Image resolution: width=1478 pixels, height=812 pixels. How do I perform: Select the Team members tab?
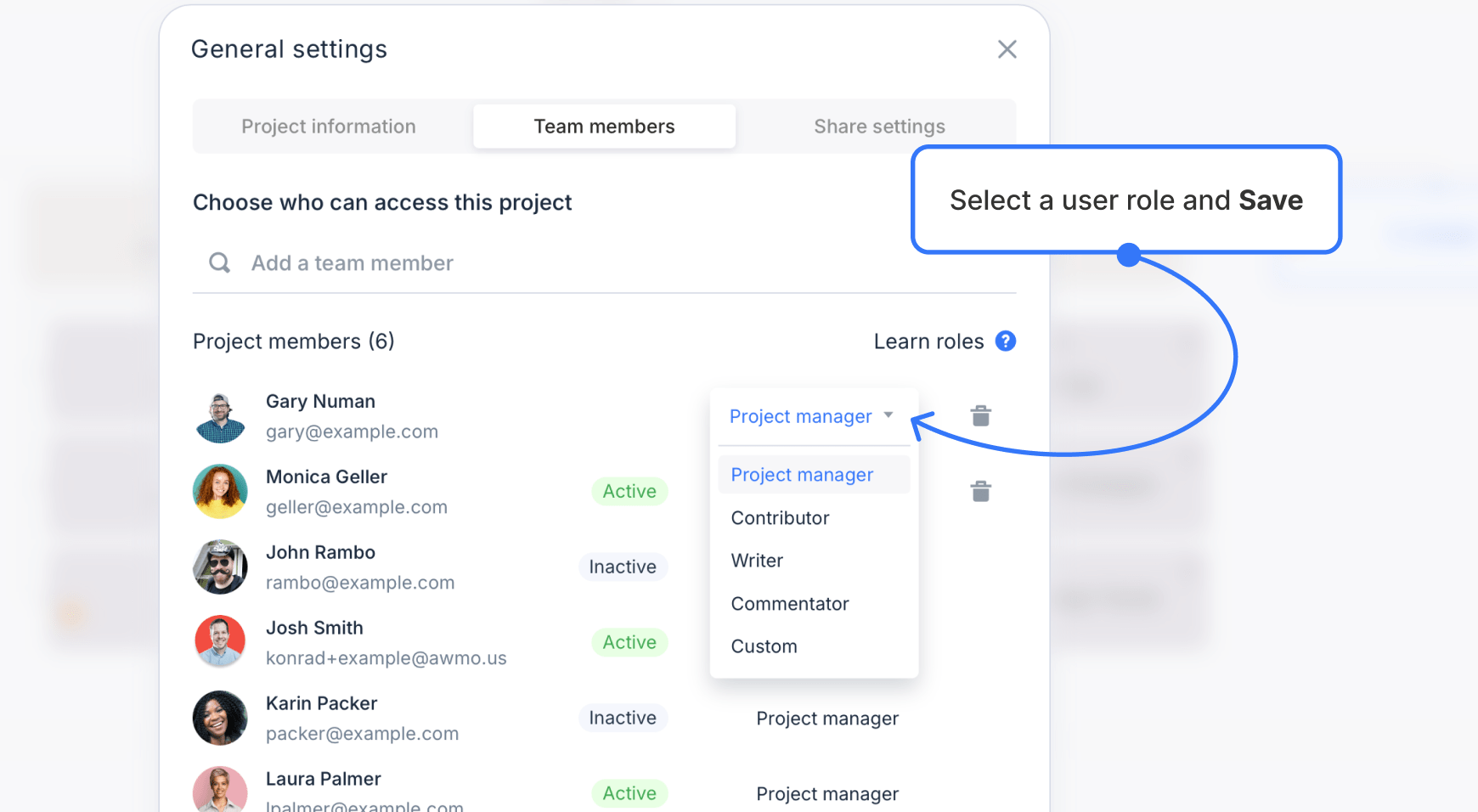click(x=603, y=126)
